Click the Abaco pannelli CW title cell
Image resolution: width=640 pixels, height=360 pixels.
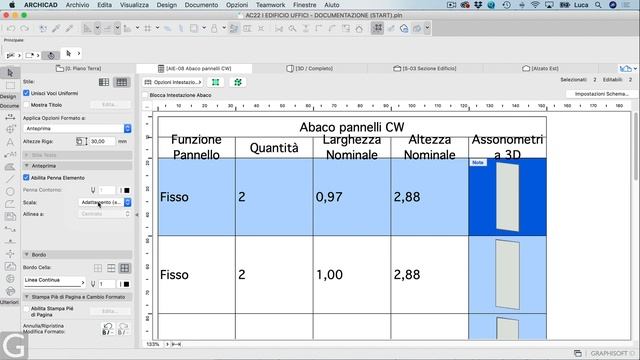coord(352,127)
